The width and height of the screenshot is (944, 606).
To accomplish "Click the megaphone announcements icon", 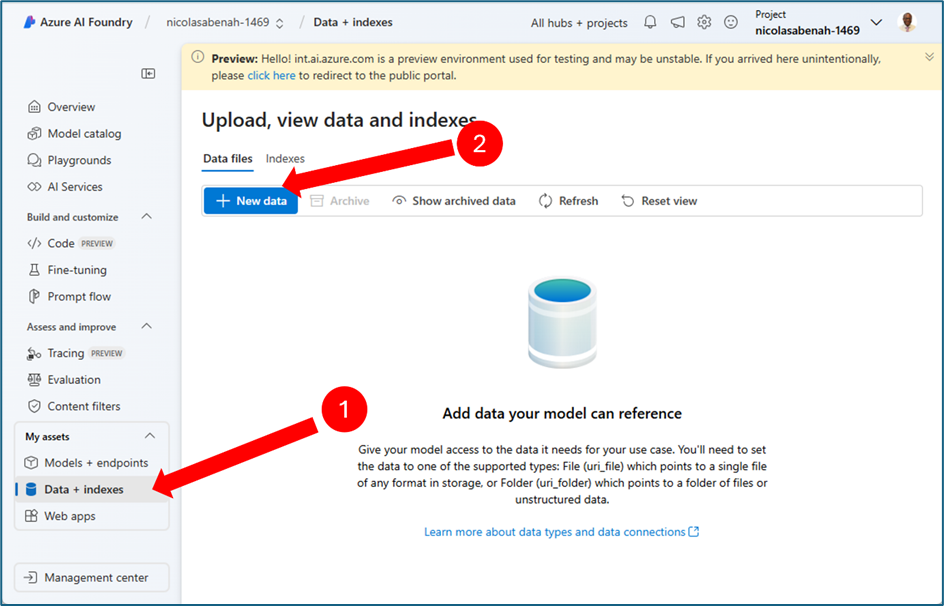I will pyautogui.click(x=677, y=22).
